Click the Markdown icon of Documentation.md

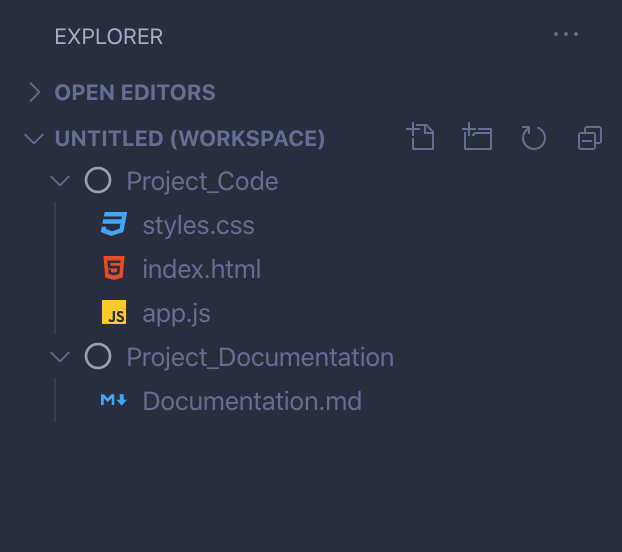tap(113, 400)
